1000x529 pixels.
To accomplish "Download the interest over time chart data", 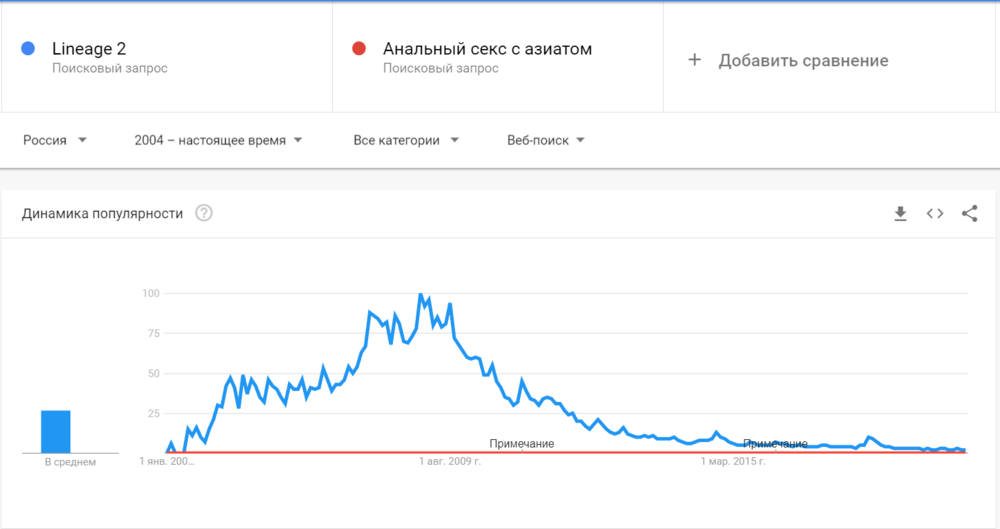I will (900, 213).
